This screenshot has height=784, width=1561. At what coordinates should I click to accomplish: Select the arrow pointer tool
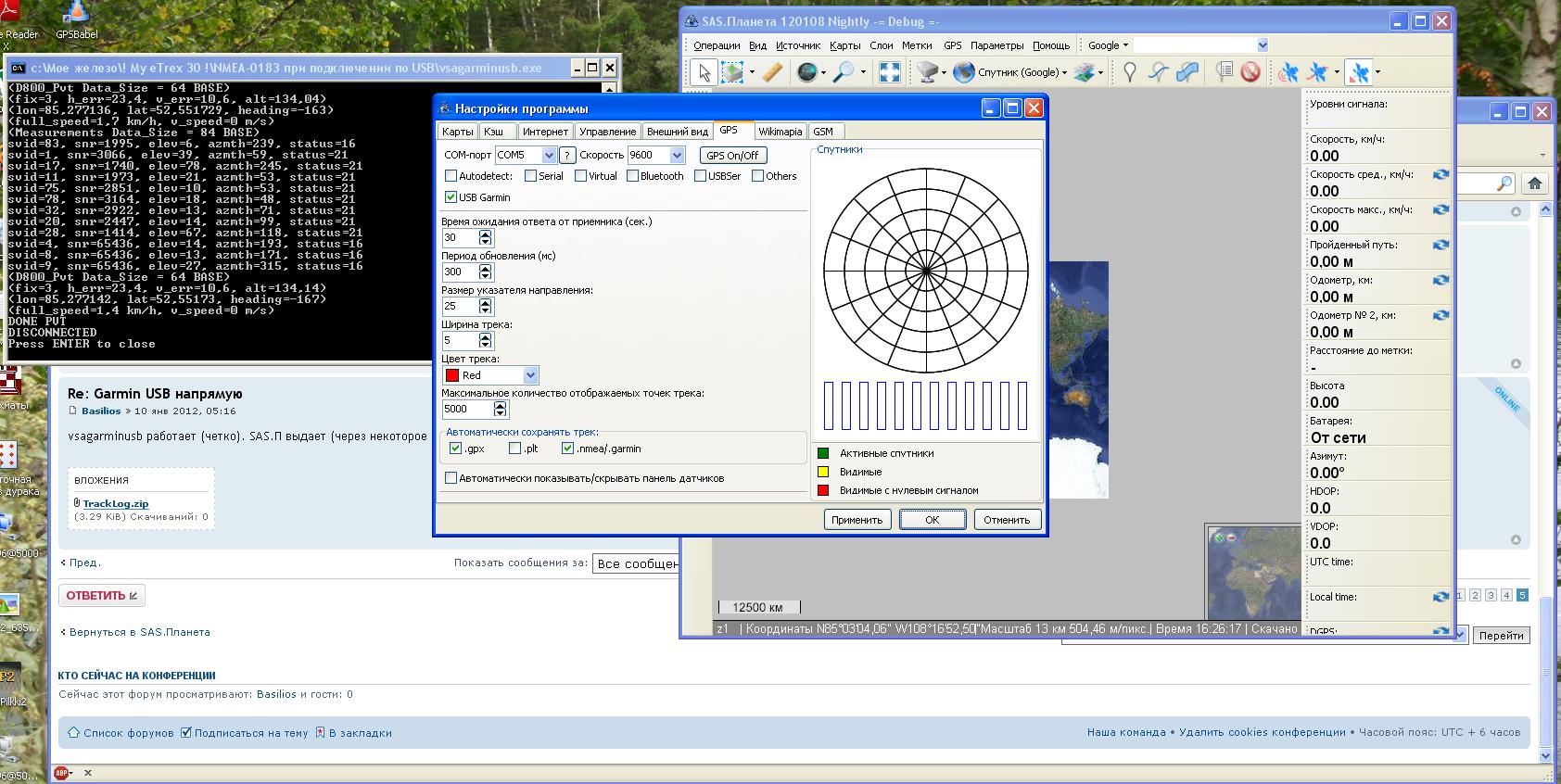click(704, 72)
